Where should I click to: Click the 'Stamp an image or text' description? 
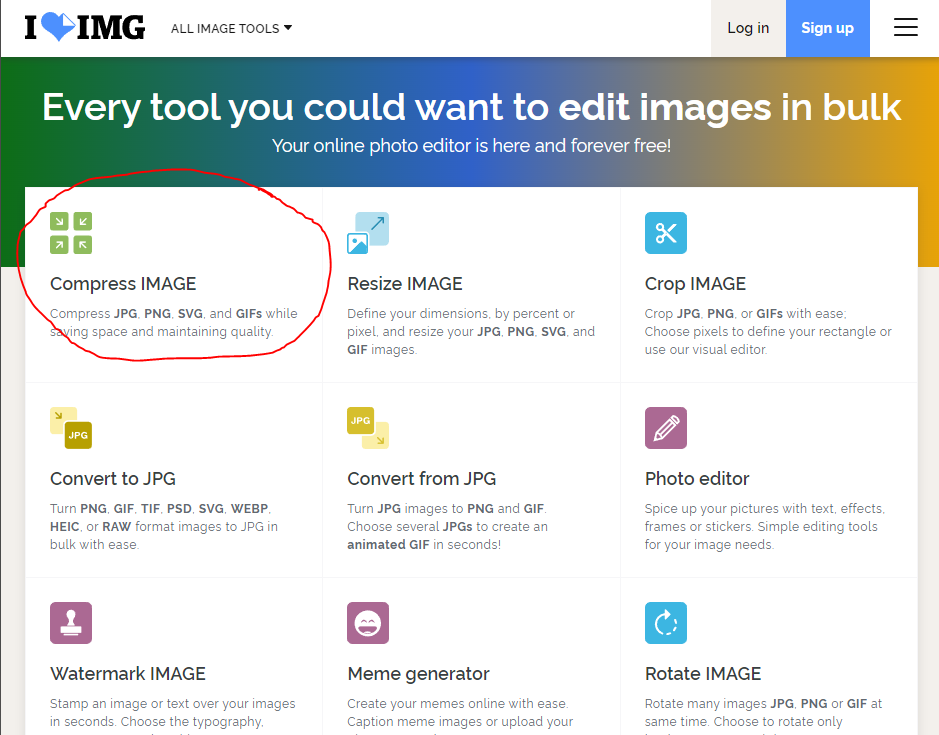(172, 715)
